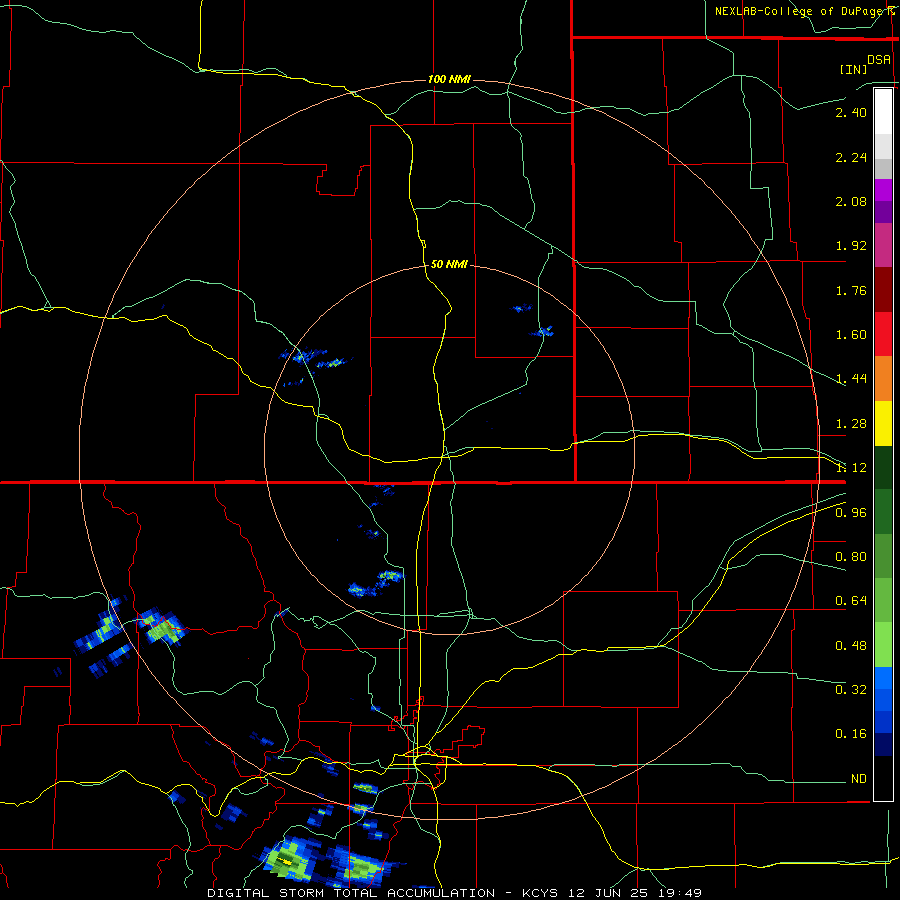
Task: Click the 1.76 legend value
Action: (851, 290)
